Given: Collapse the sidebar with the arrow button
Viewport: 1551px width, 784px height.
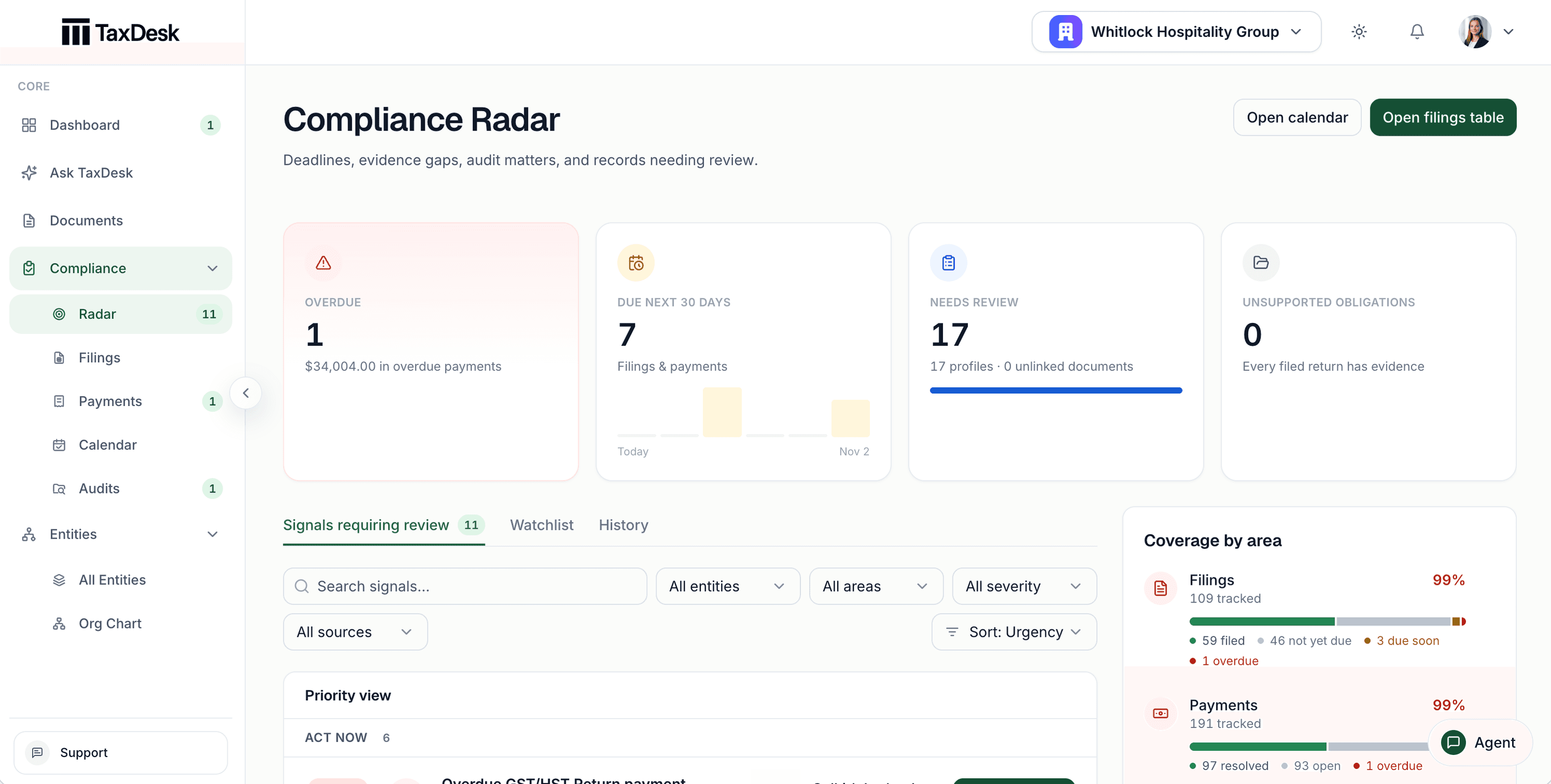Looking at the screenshot, I should 246,393.
